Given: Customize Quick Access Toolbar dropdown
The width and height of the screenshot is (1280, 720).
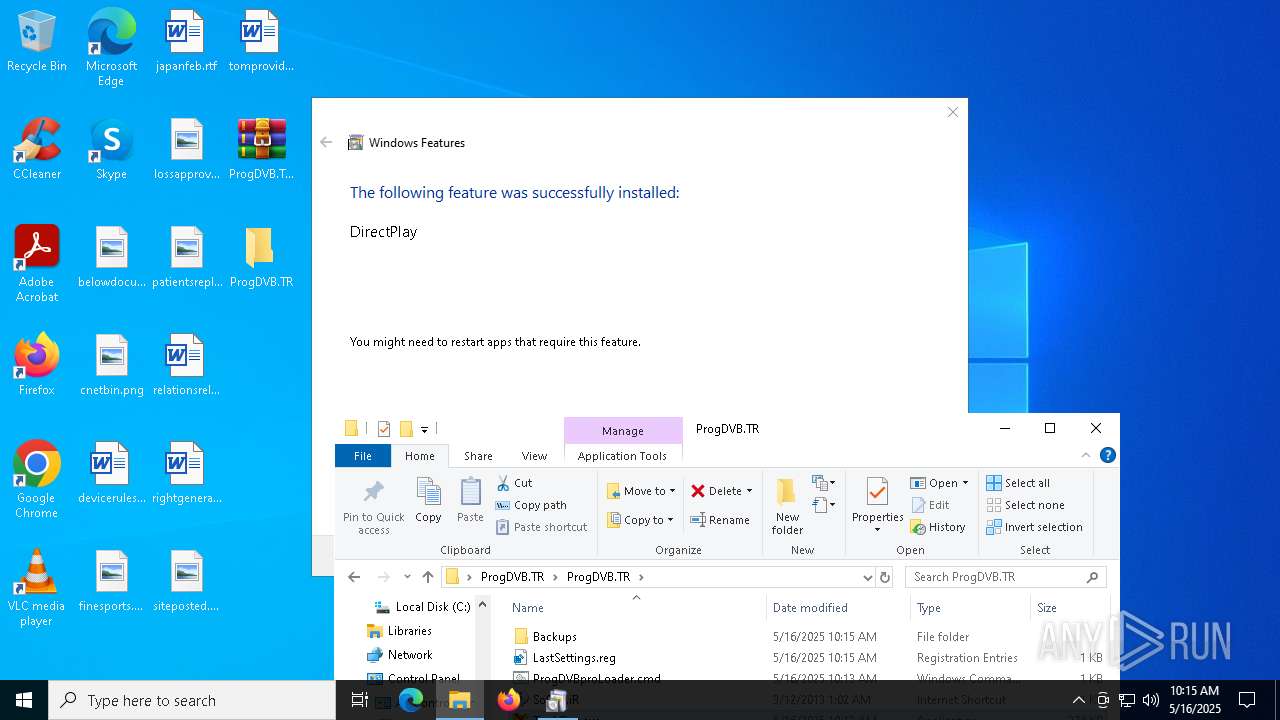Looking at the screenshot, I should [x=424, y=429].
